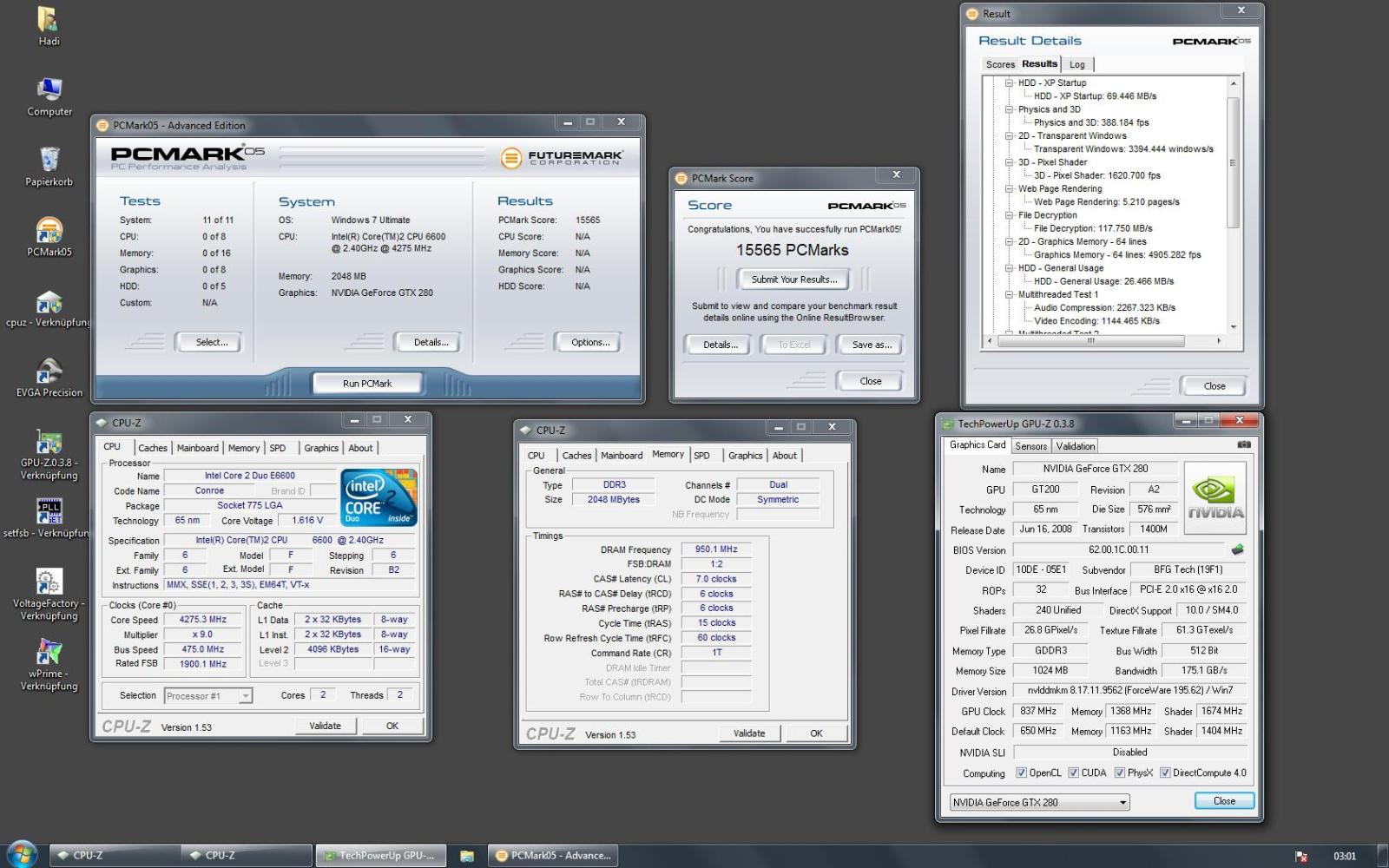Open the Processor #1 selection dropdown

pyautogui.click(x=208, y=696)
